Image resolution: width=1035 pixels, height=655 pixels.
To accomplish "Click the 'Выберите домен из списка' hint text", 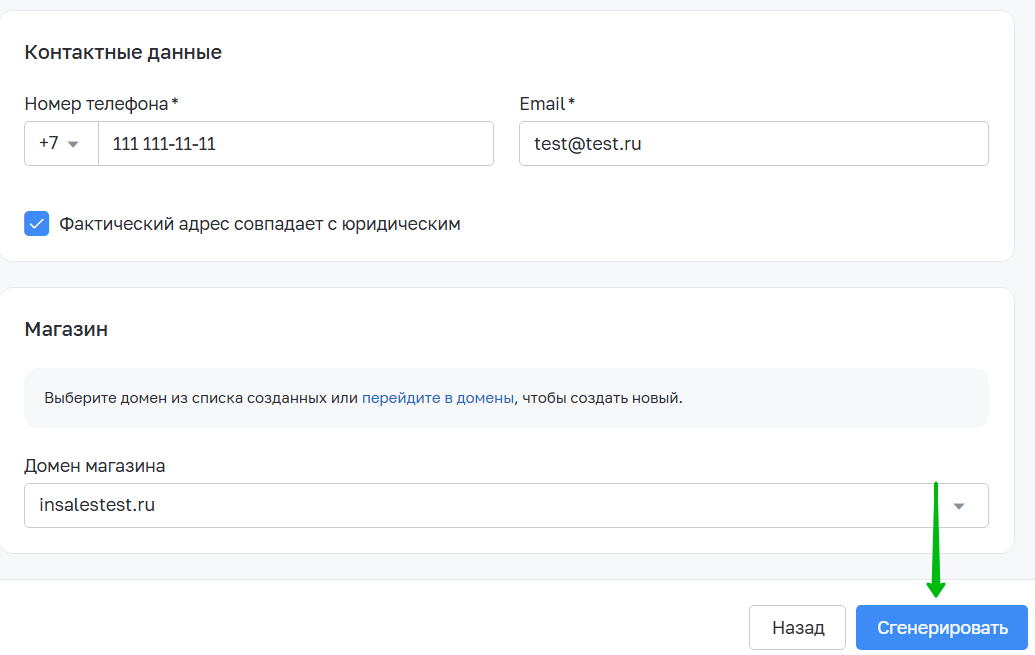I will tap(200, 398).
